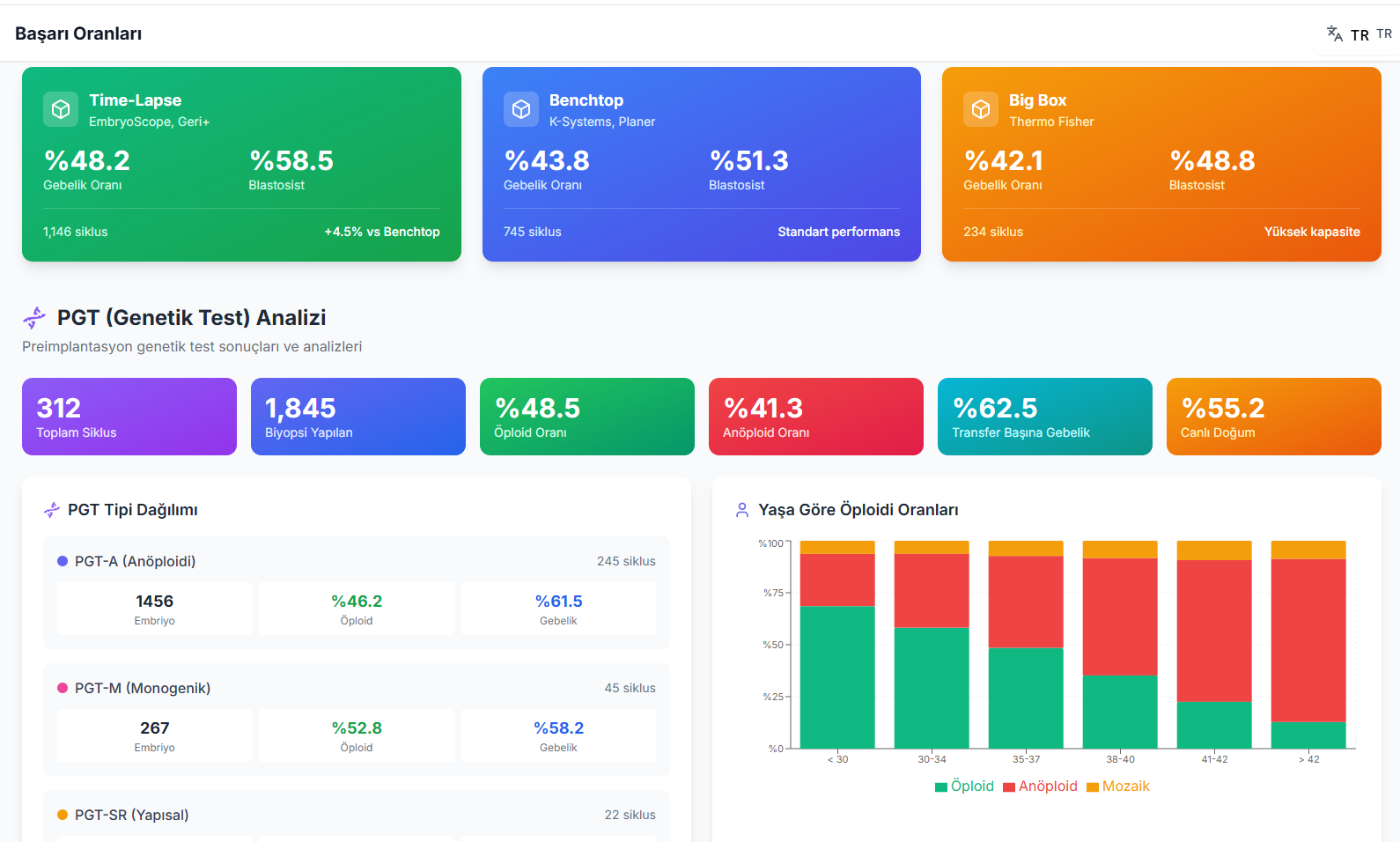The width and height of the screenshot is (1400, 842).
Task: Click the 1,146 siklus text
Action: pyautogui.click(x=76, y=232)
